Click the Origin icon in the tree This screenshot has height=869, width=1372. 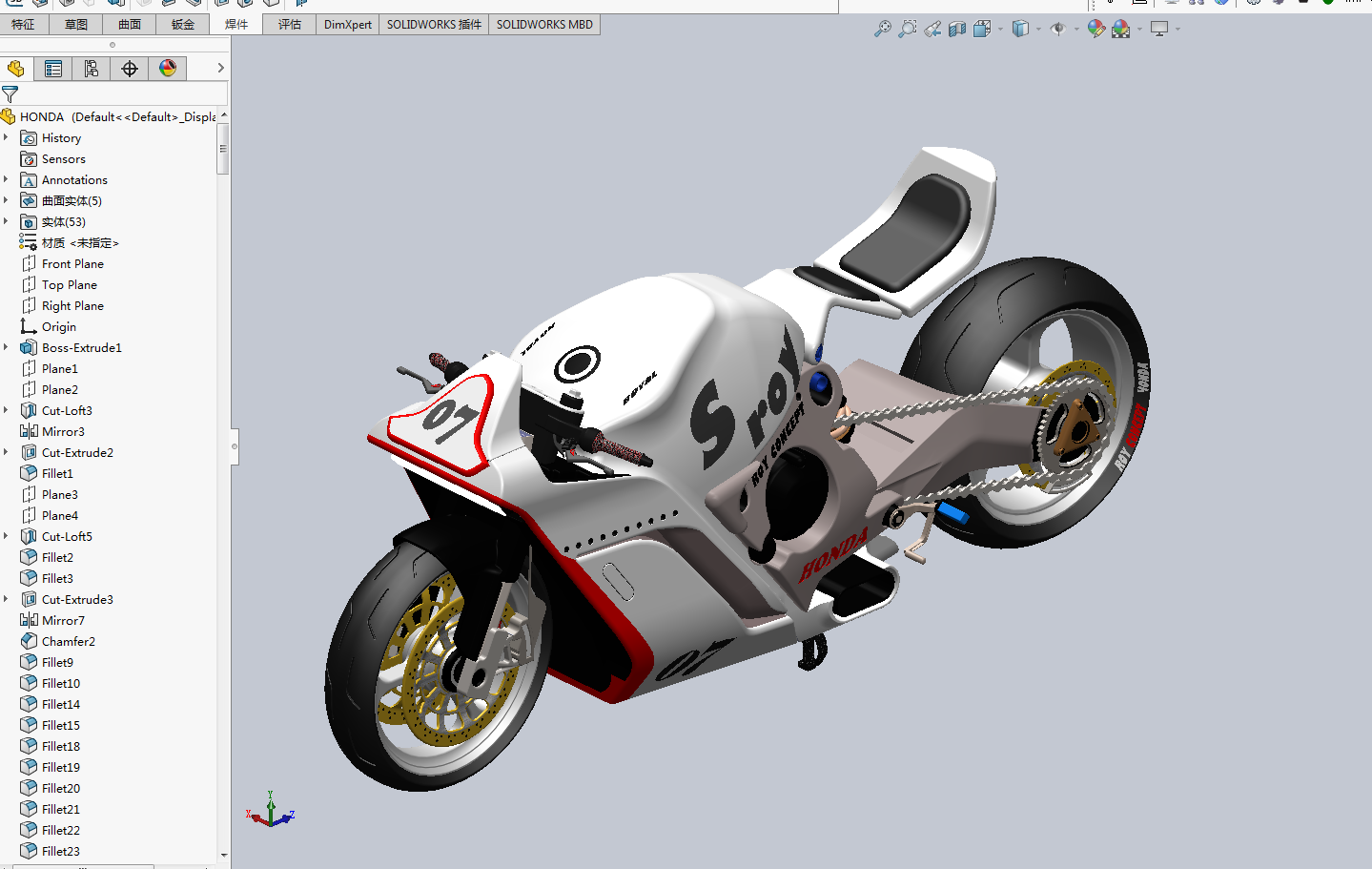[29, 327]
